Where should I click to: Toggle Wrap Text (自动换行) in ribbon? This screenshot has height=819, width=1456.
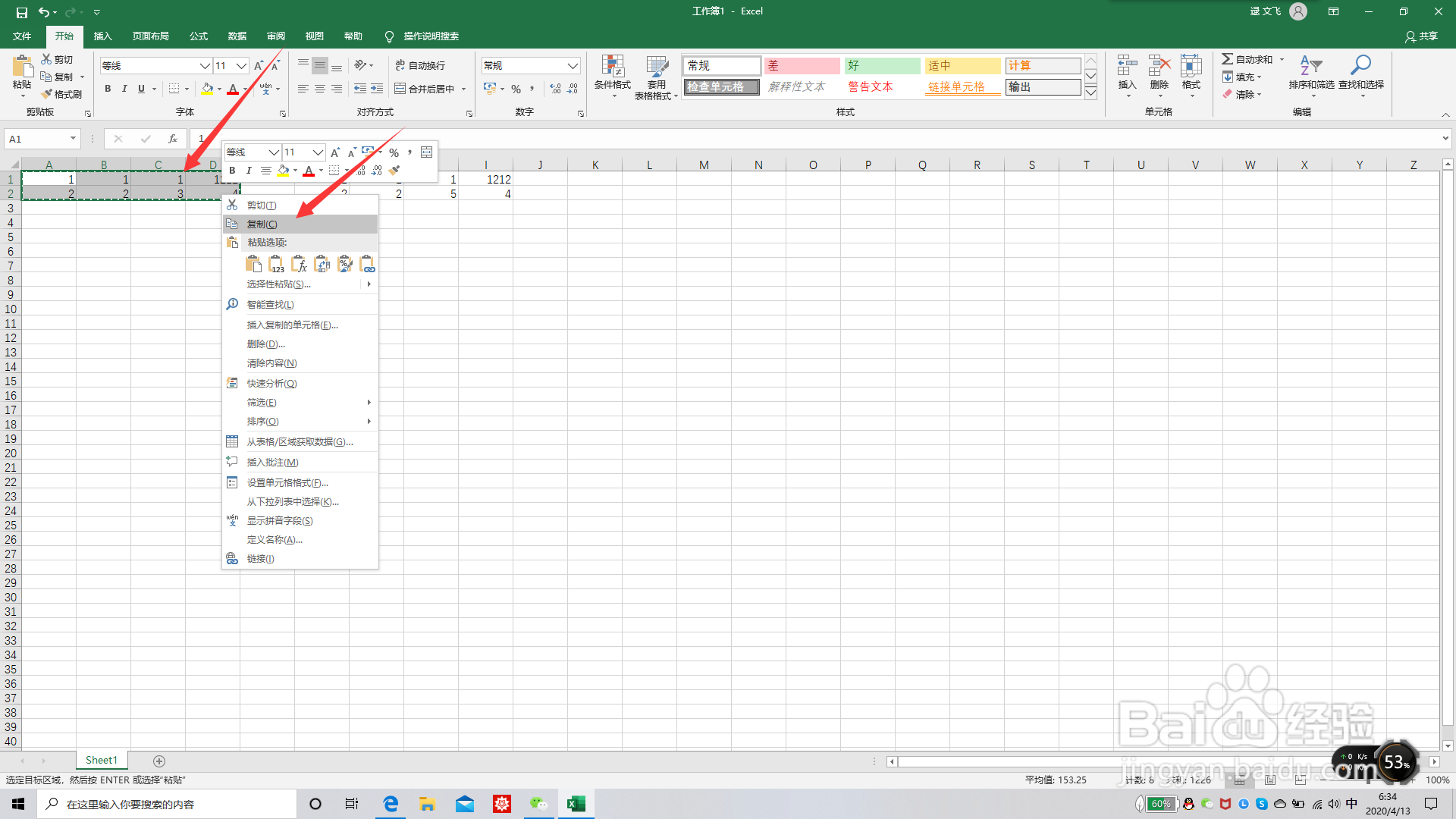421,65
